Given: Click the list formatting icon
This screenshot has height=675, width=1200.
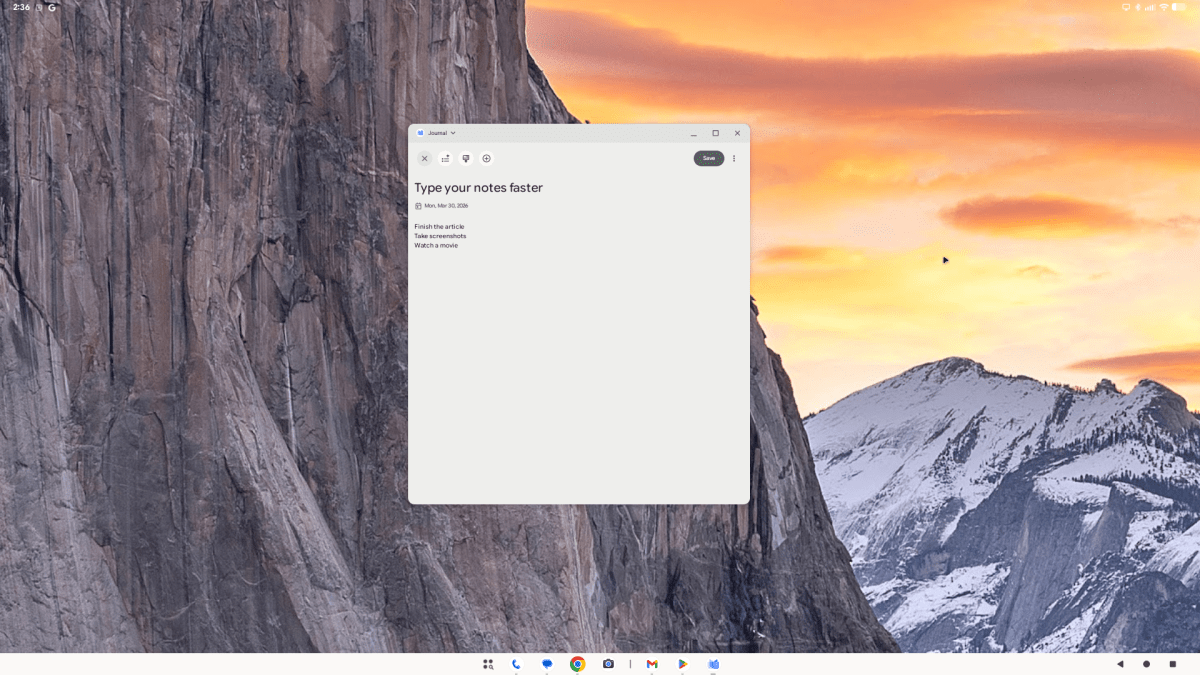Looking at the screenshot, I should click(x=445, y=158).
